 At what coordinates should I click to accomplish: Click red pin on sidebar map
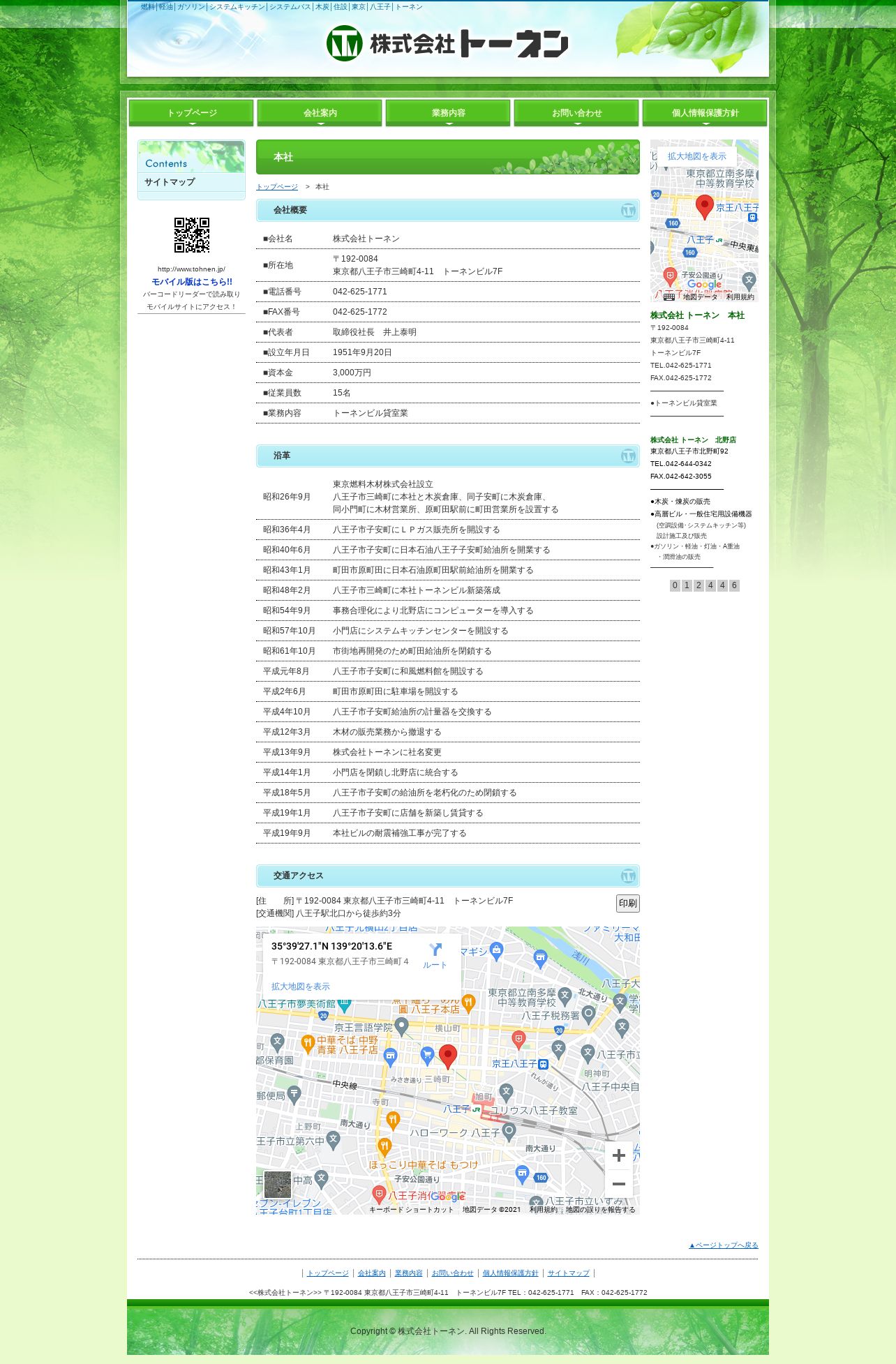705,207
